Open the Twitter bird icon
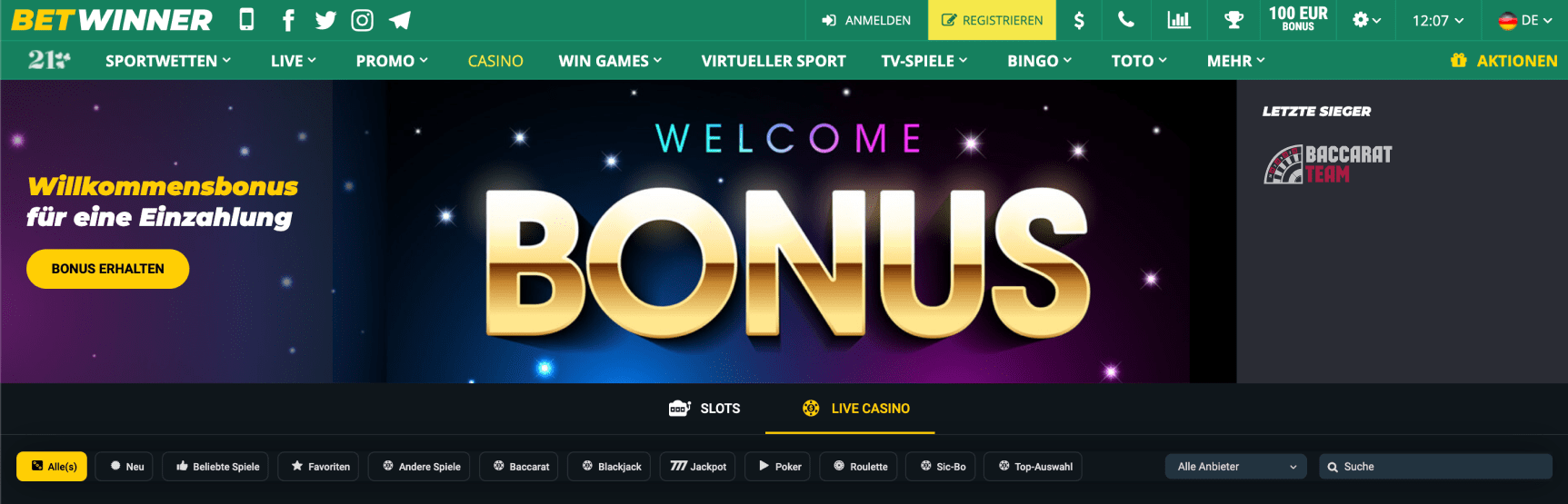 click(325, 20)
